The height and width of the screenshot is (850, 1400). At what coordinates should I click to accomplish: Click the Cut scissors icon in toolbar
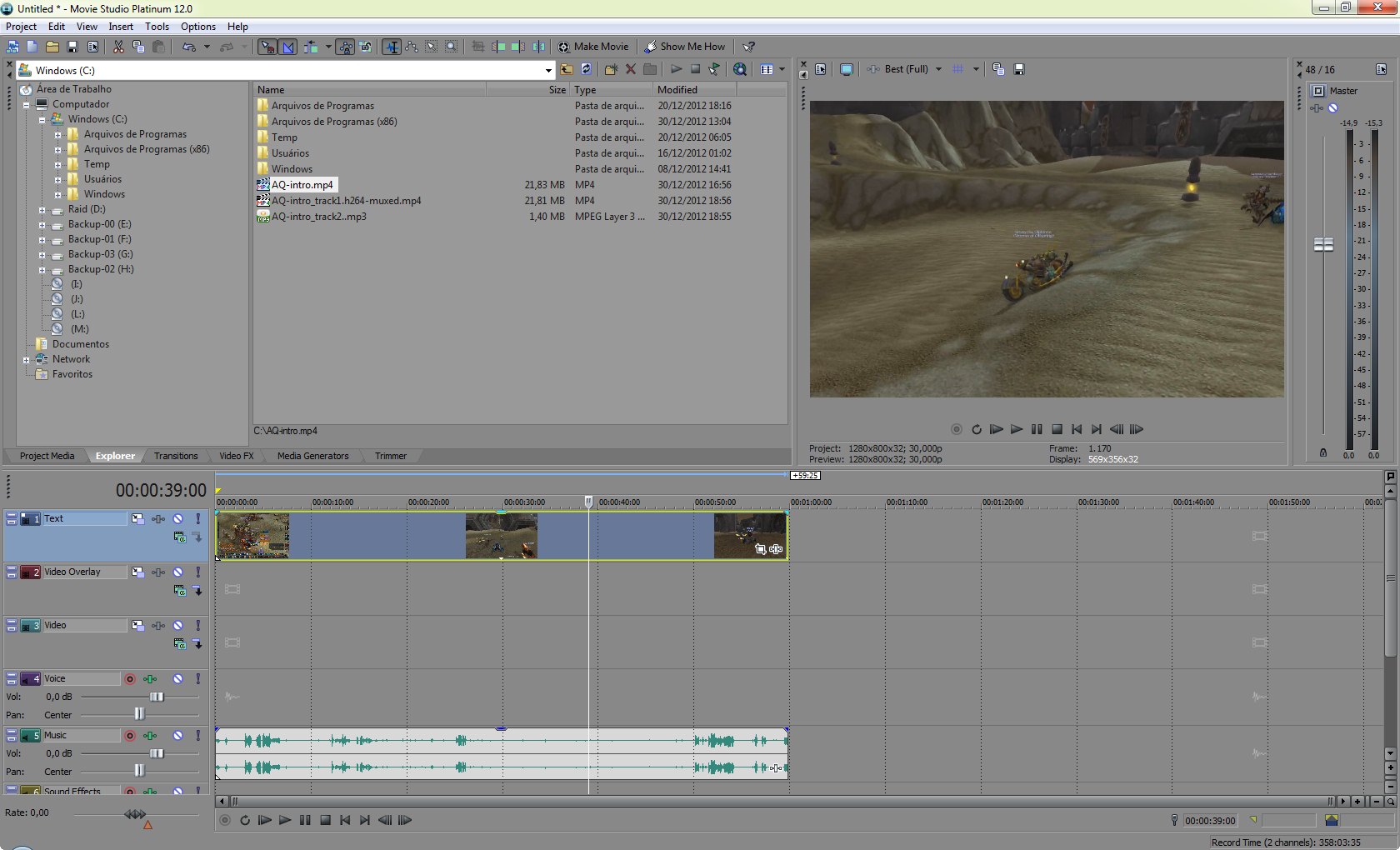118,47
